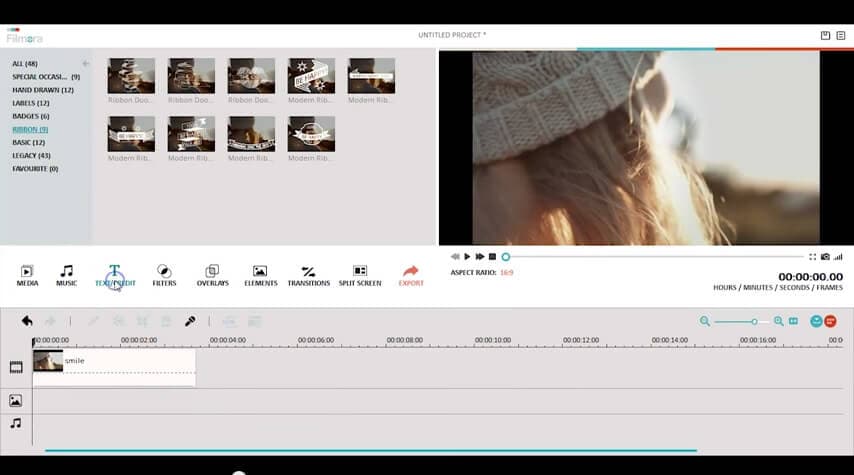Collapse the category sidebar arrow

(x=86, y=64)
